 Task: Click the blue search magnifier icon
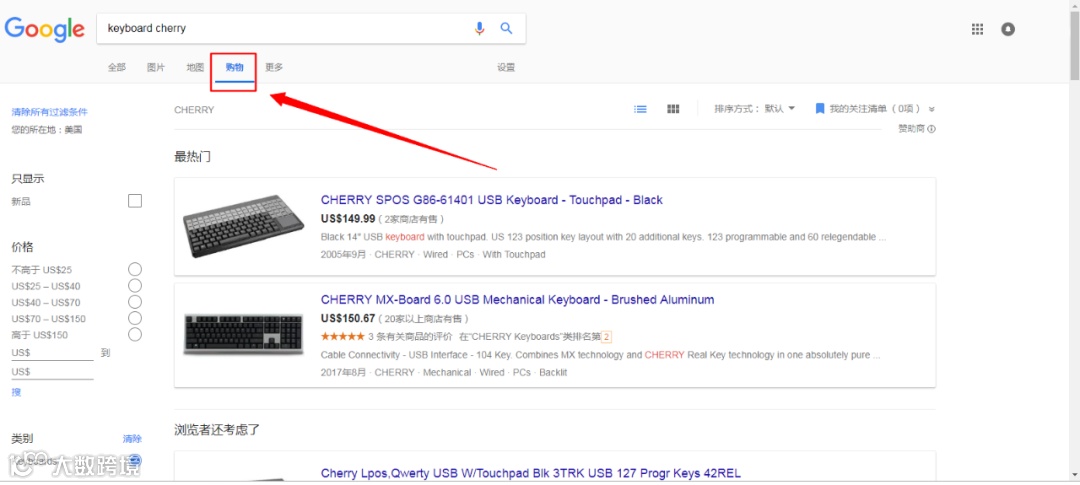coord(506,28)
